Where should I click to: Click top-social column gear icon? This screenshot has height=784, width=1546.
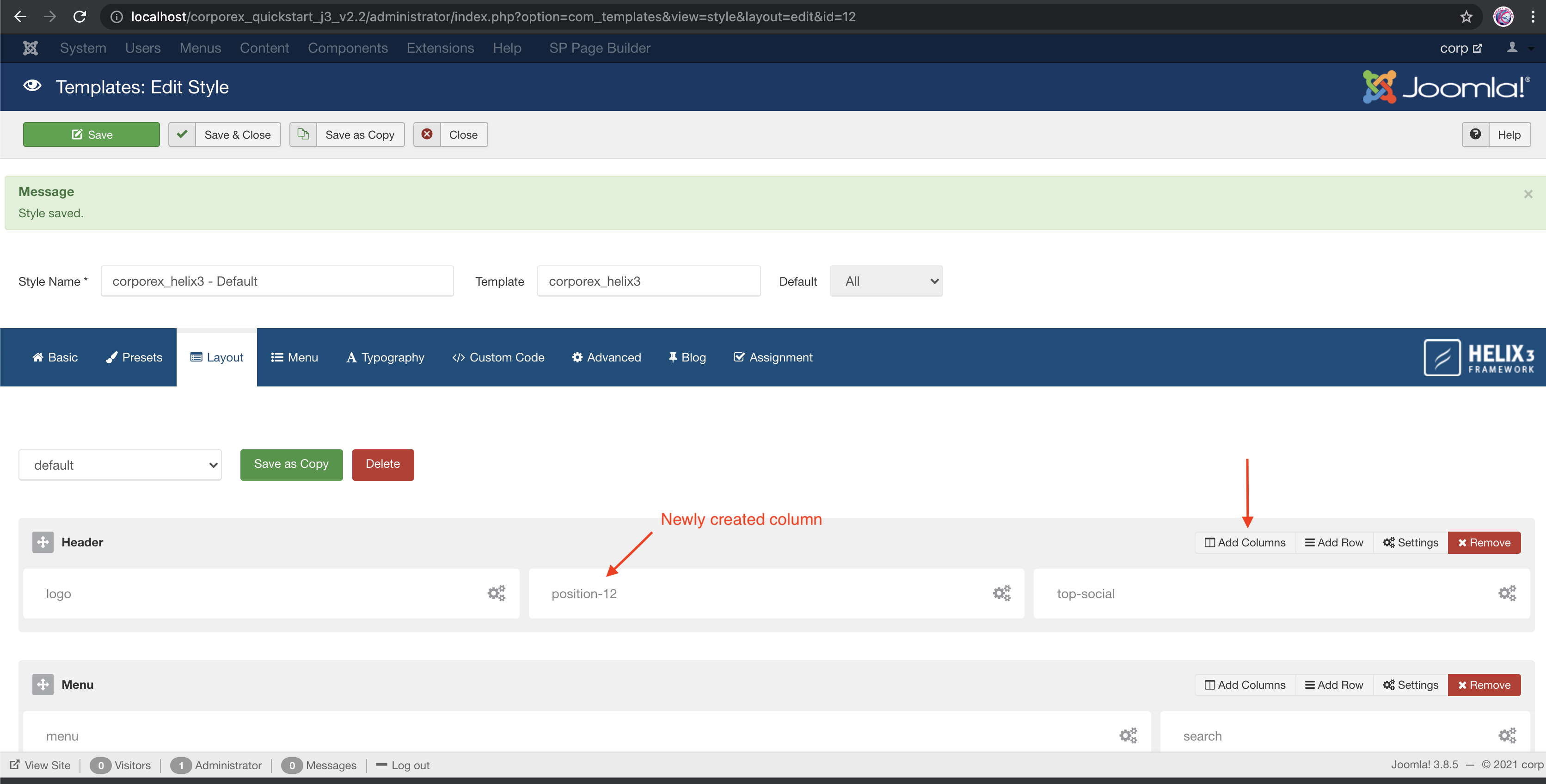tap(1507, 593)
